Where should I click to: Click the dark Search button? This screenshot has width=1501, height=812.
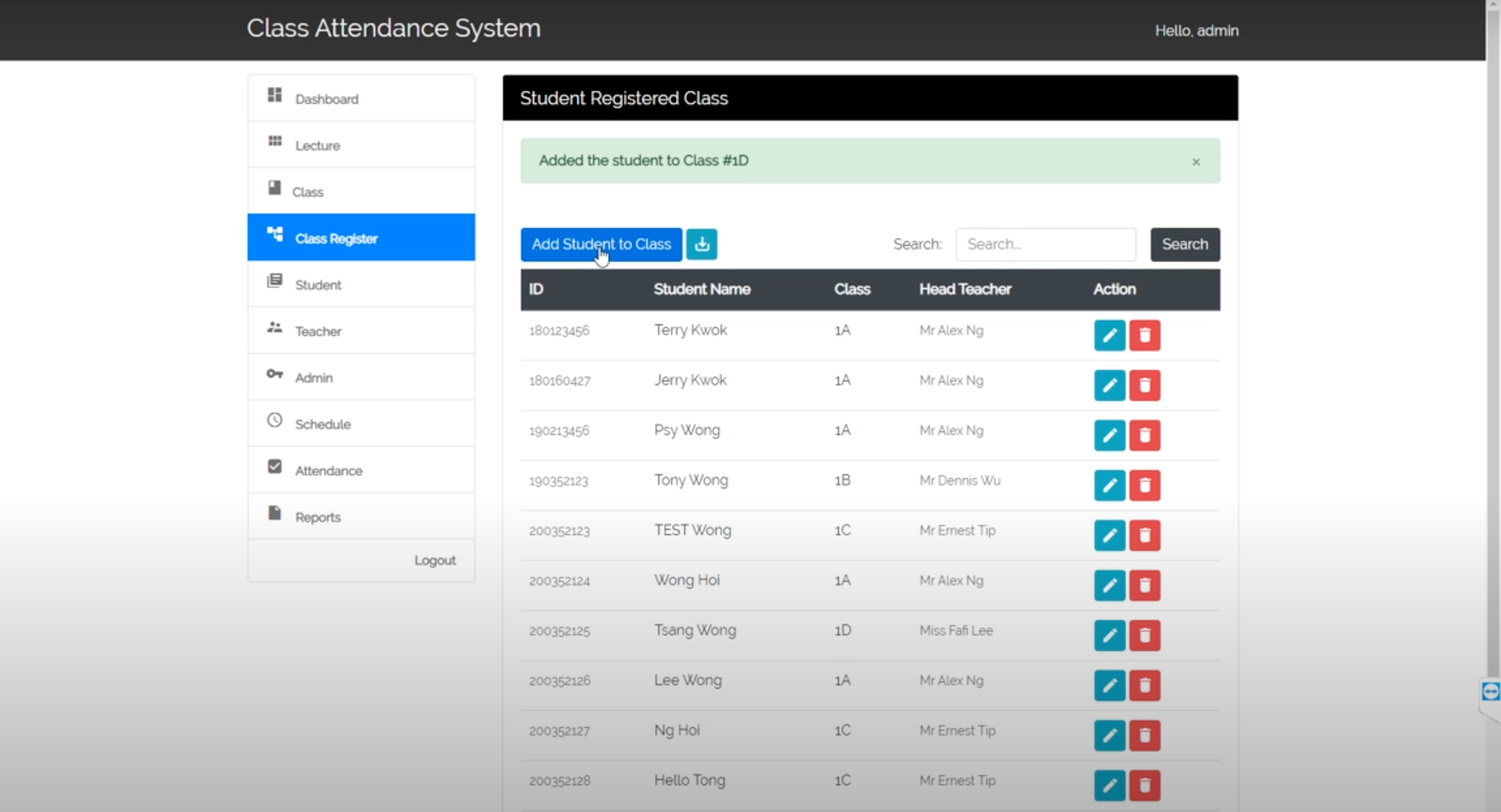point(1185,244)
